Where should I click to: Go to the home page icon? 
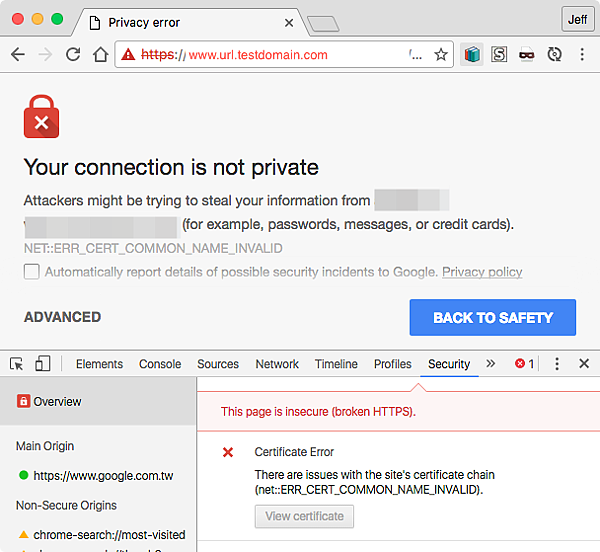[x=100, y=55]
